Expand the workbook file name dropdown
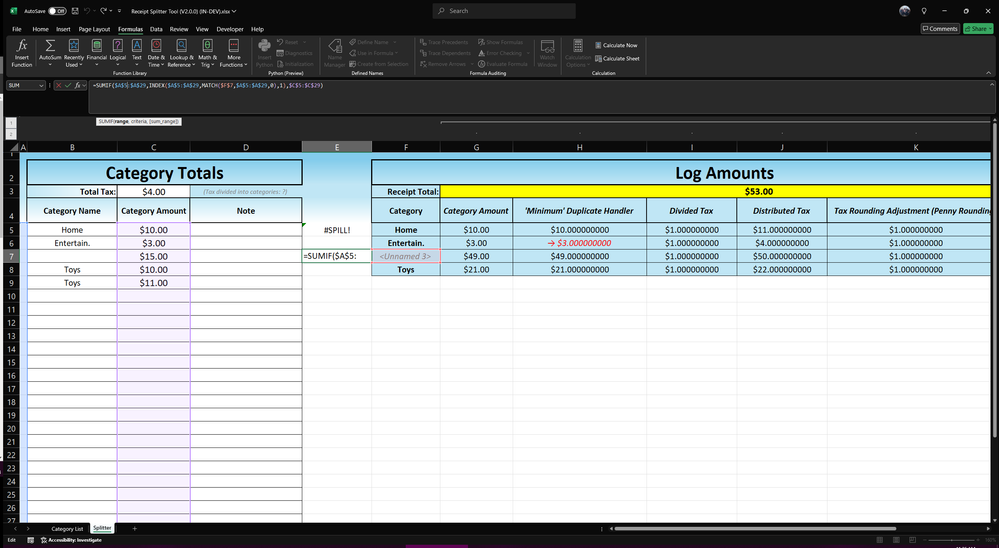 (x=234, y=11)
